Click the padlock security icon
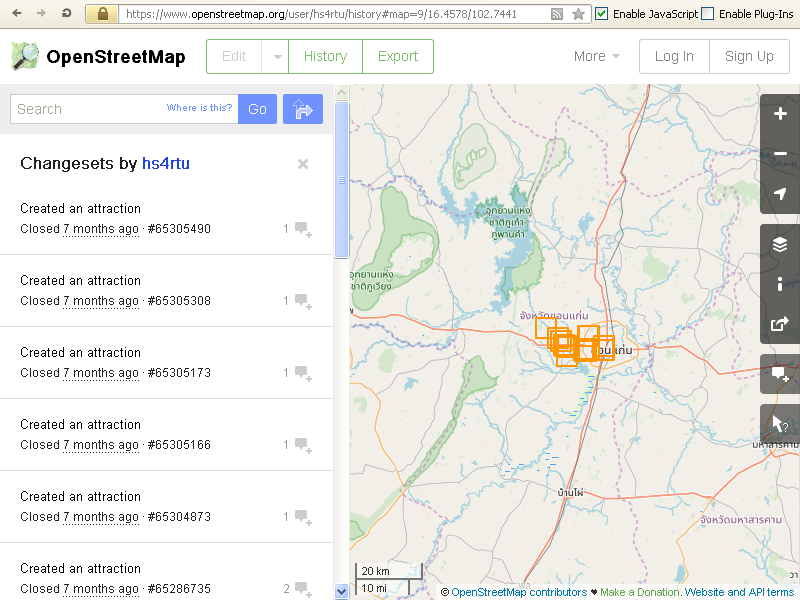 click(x=103, y=14)
